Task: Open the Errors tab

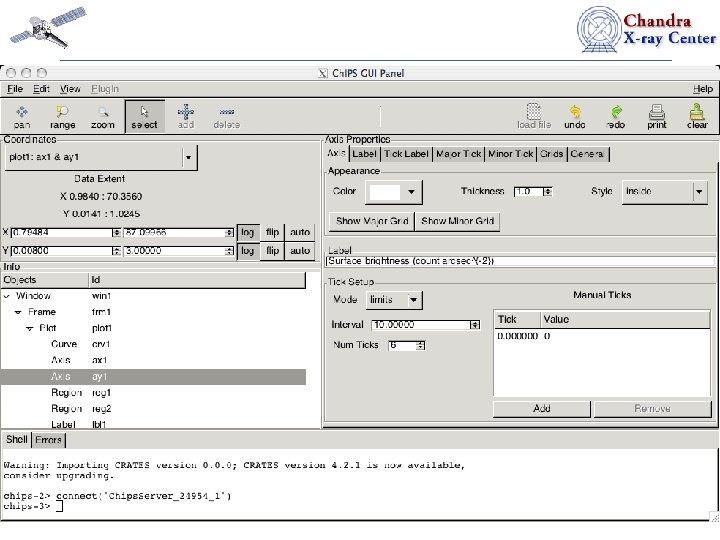Action: 48,440
